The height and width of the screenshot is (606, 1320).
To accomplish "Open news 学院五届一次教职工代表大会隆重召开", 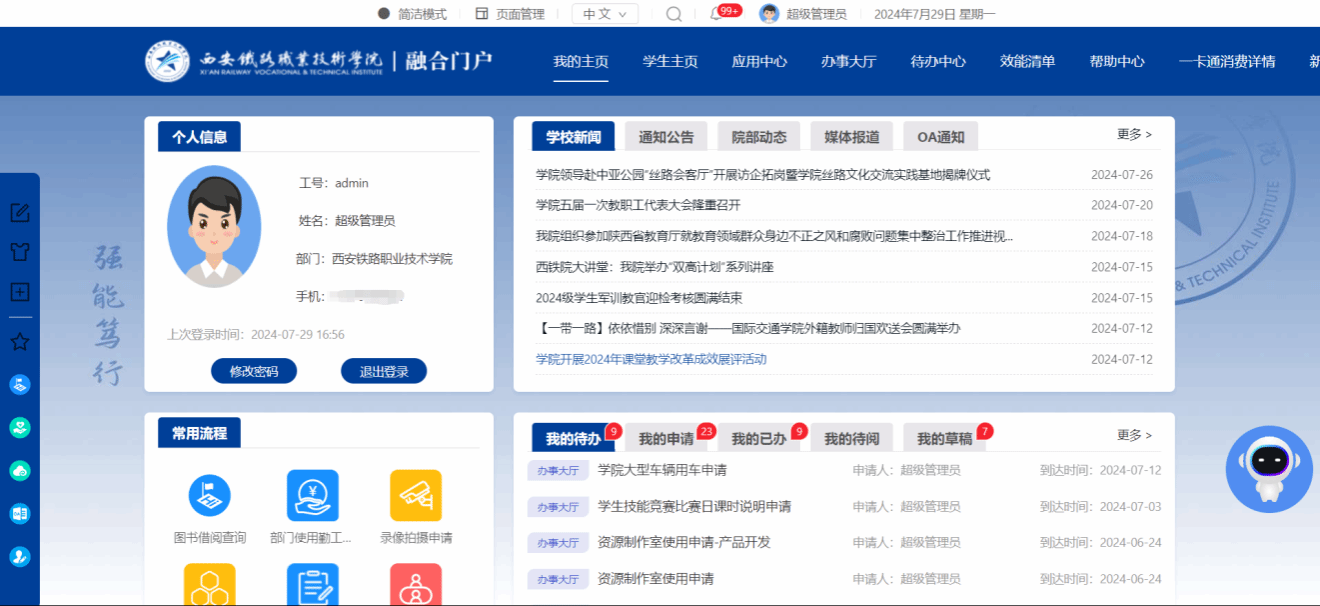I will 638,205.
